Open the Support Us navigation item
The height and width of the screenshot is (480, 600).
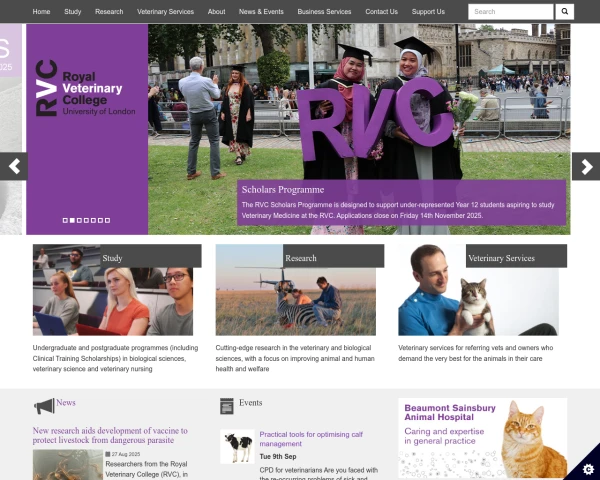click(x=428, y=12)
